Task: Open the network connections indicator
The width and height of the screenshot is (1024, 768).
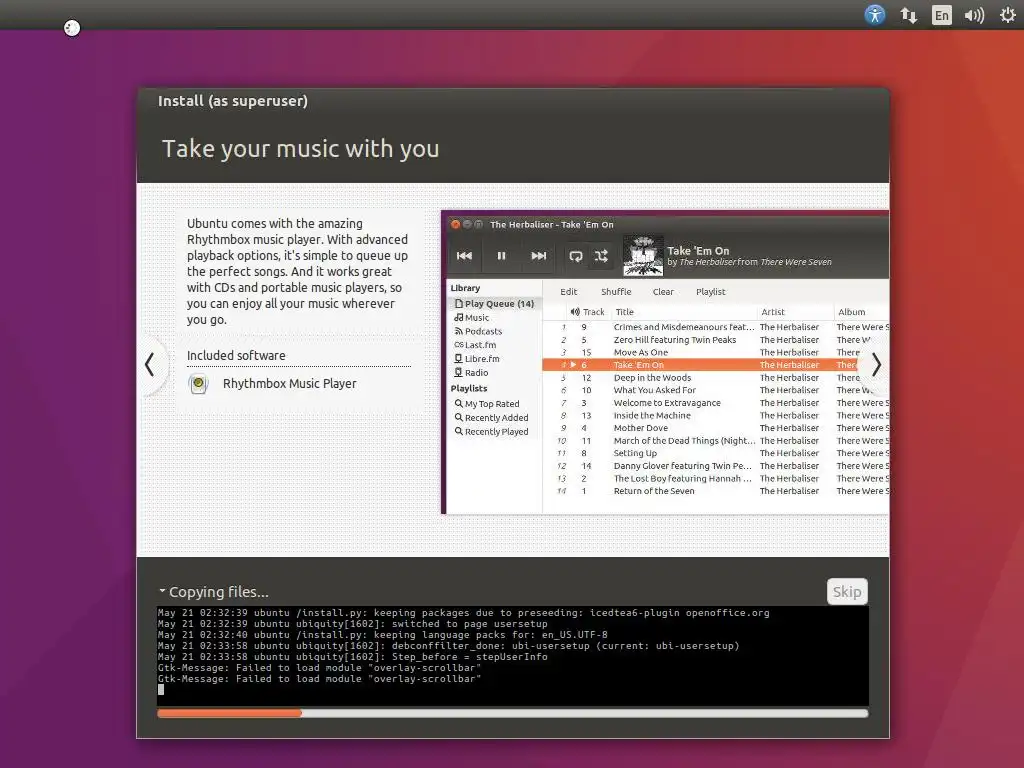Action: 908,15
